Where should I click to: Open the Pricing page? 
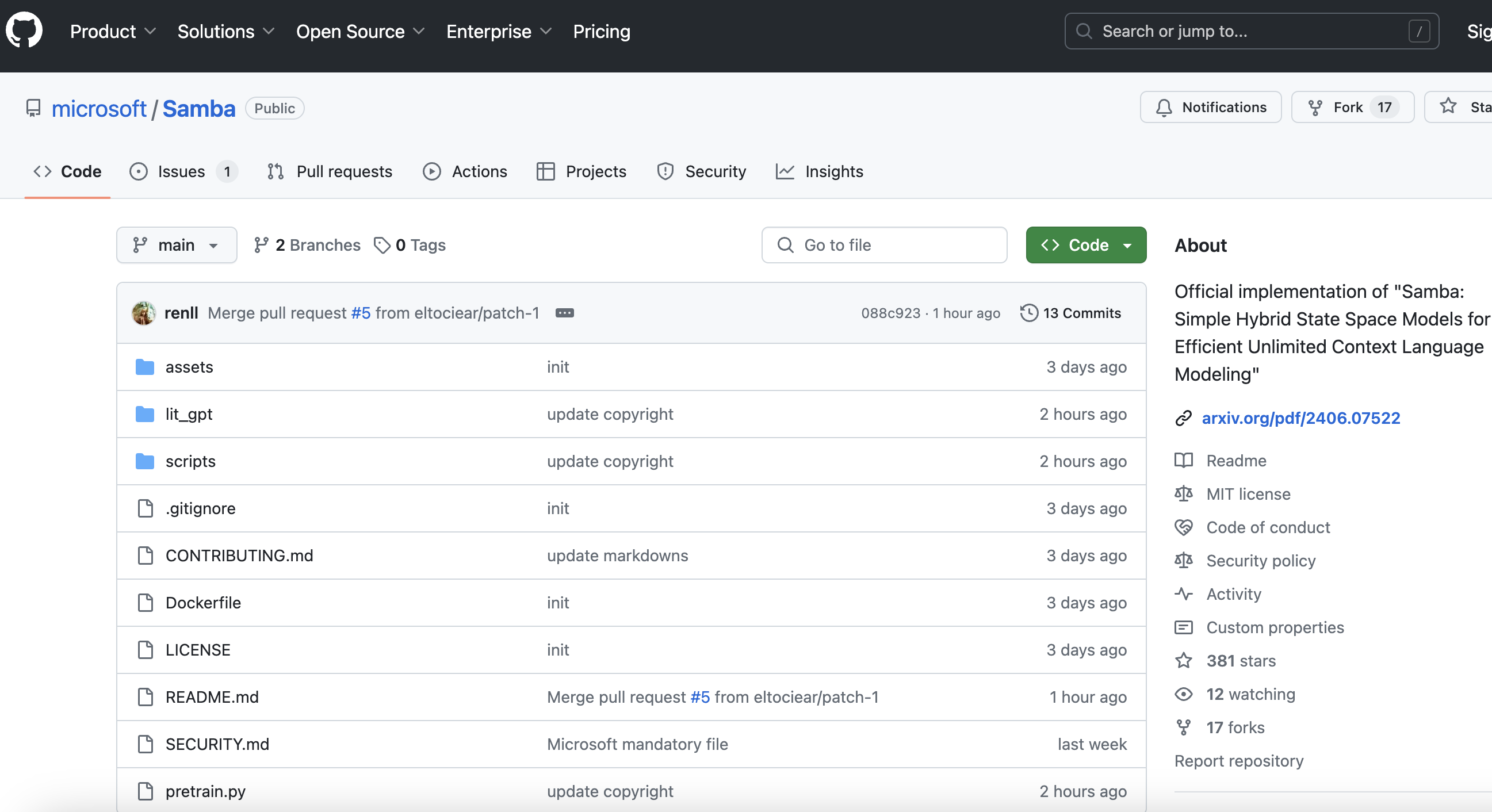coord(601,31)
